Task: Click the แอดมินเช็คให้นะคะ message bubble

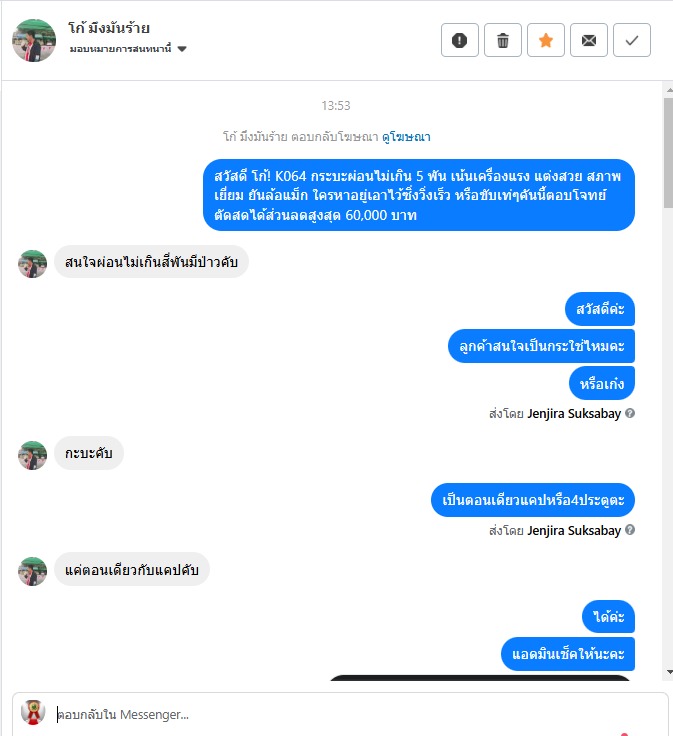Action: click(568, 654)
